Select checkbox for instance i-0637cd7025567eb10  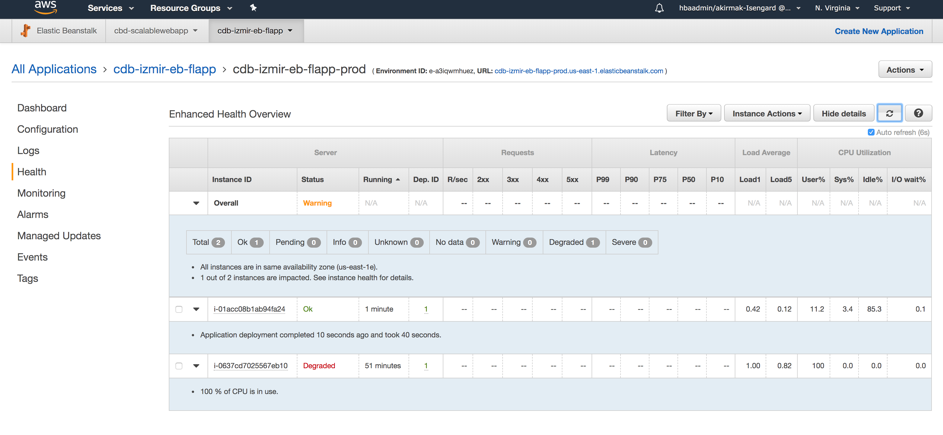179,366
